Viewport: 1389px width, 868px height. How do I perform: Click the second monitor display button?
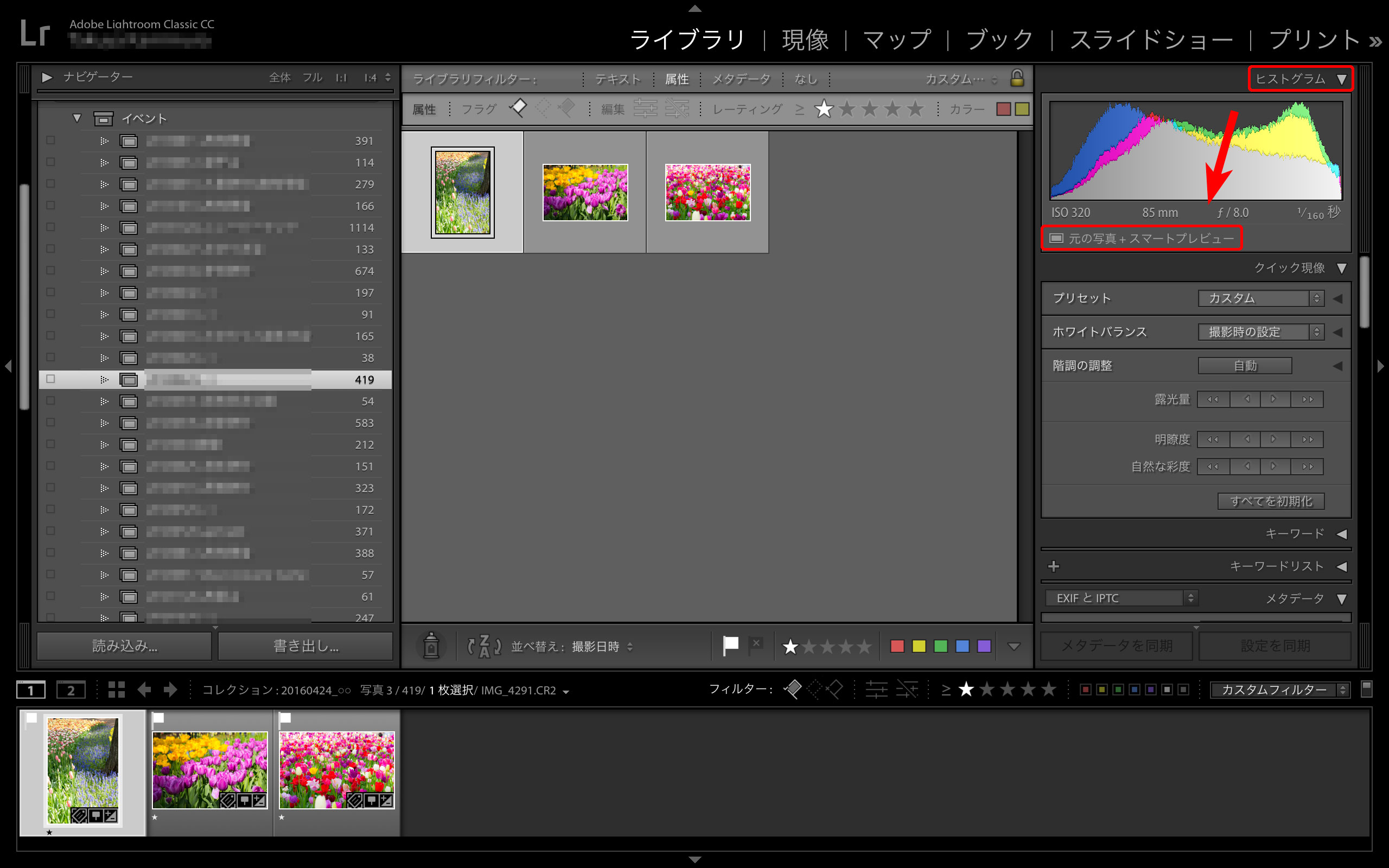[71, 690]
